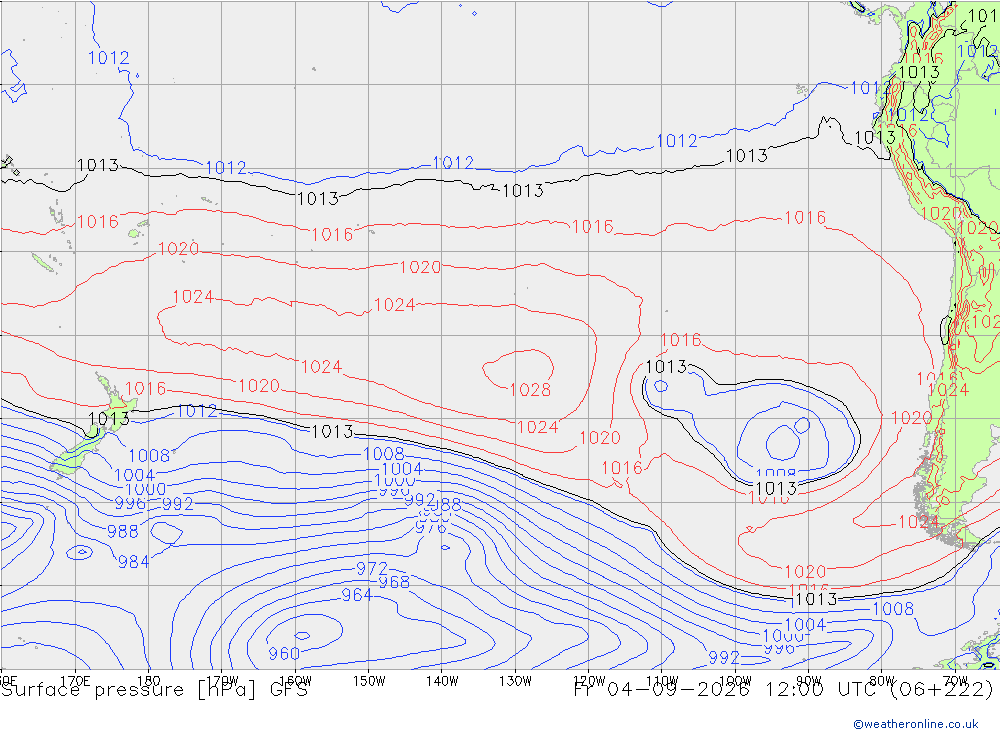Click the 170E longitude axis label

[x=75, y=681]
